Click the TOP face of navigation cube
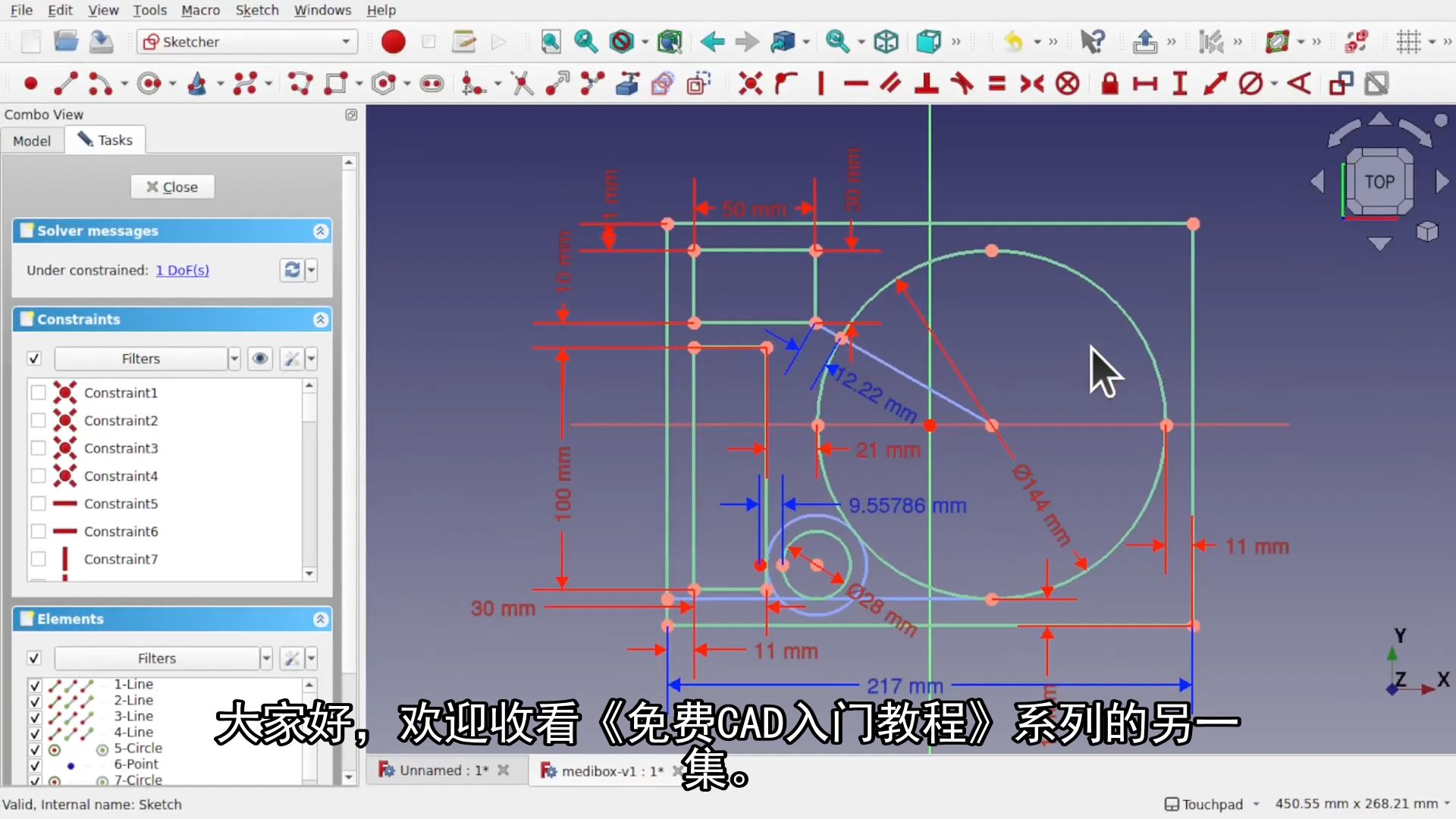Viewport: 1456px width, 819px height. point(1379,182)
